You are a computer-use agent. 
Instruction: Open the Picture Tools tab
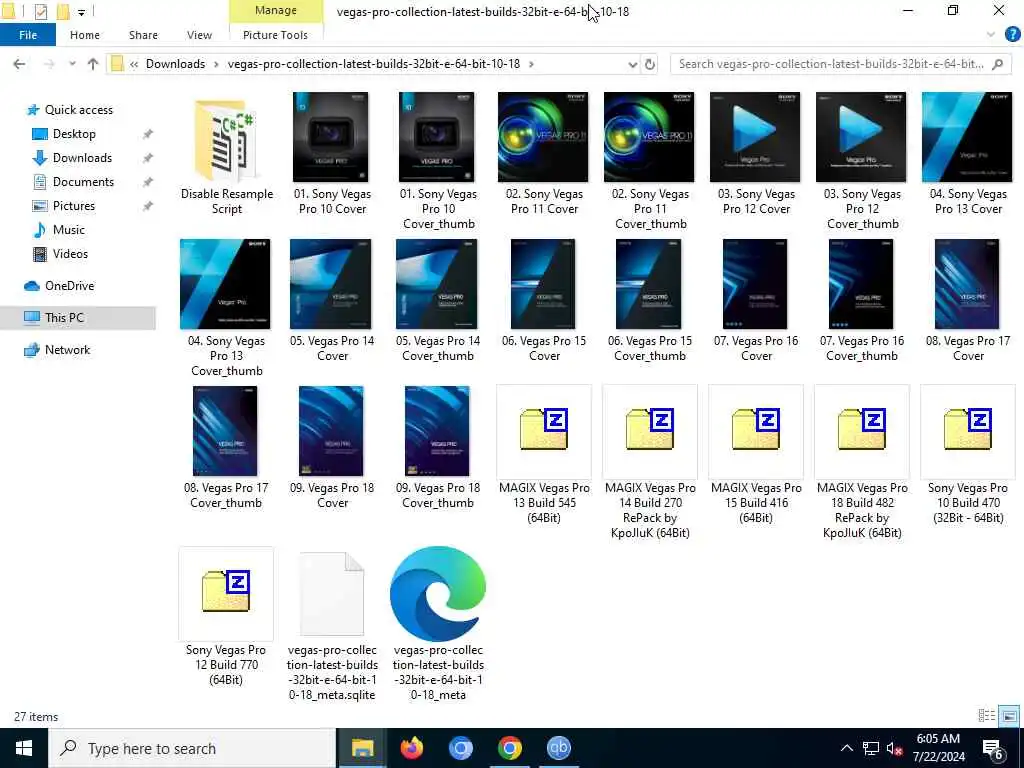pyautogui.click(x=275, y=35)
